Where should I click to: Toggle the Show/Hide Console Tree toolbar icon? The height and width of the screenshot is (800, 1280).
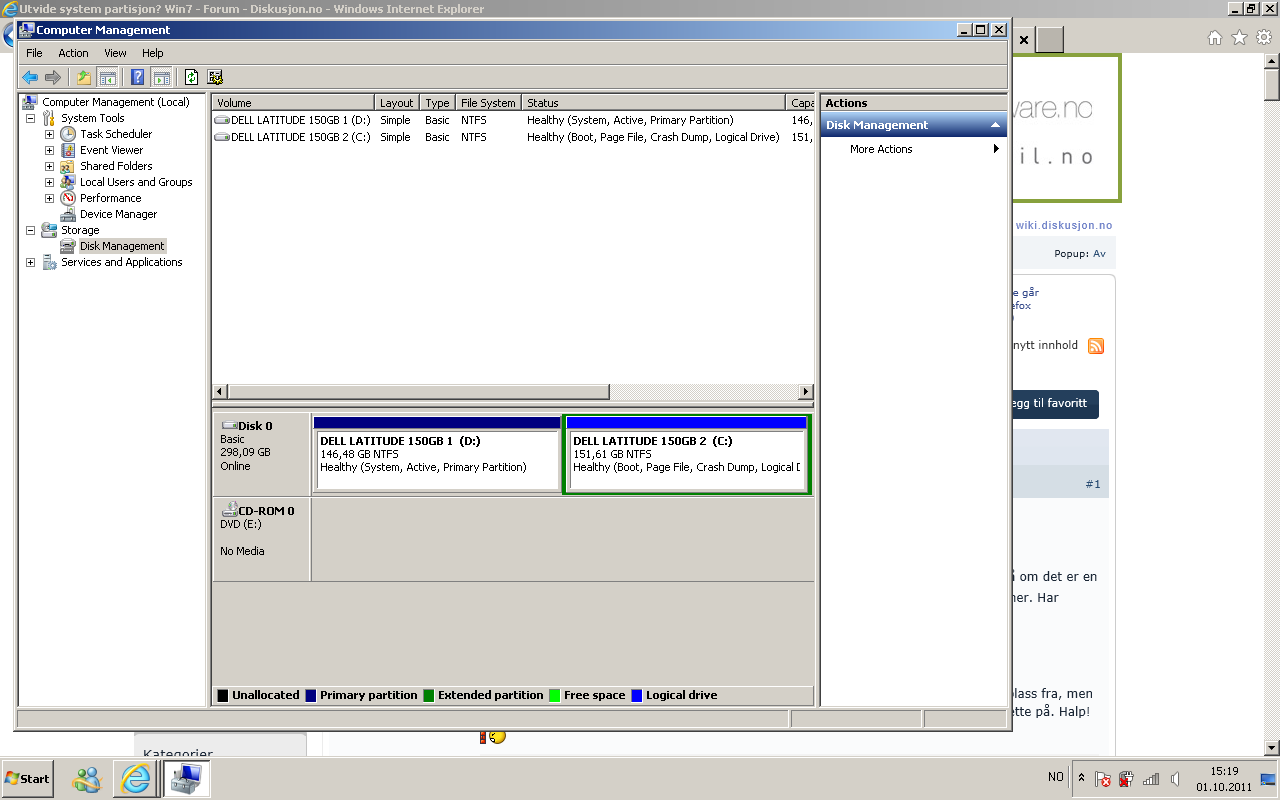coord(107,77)
